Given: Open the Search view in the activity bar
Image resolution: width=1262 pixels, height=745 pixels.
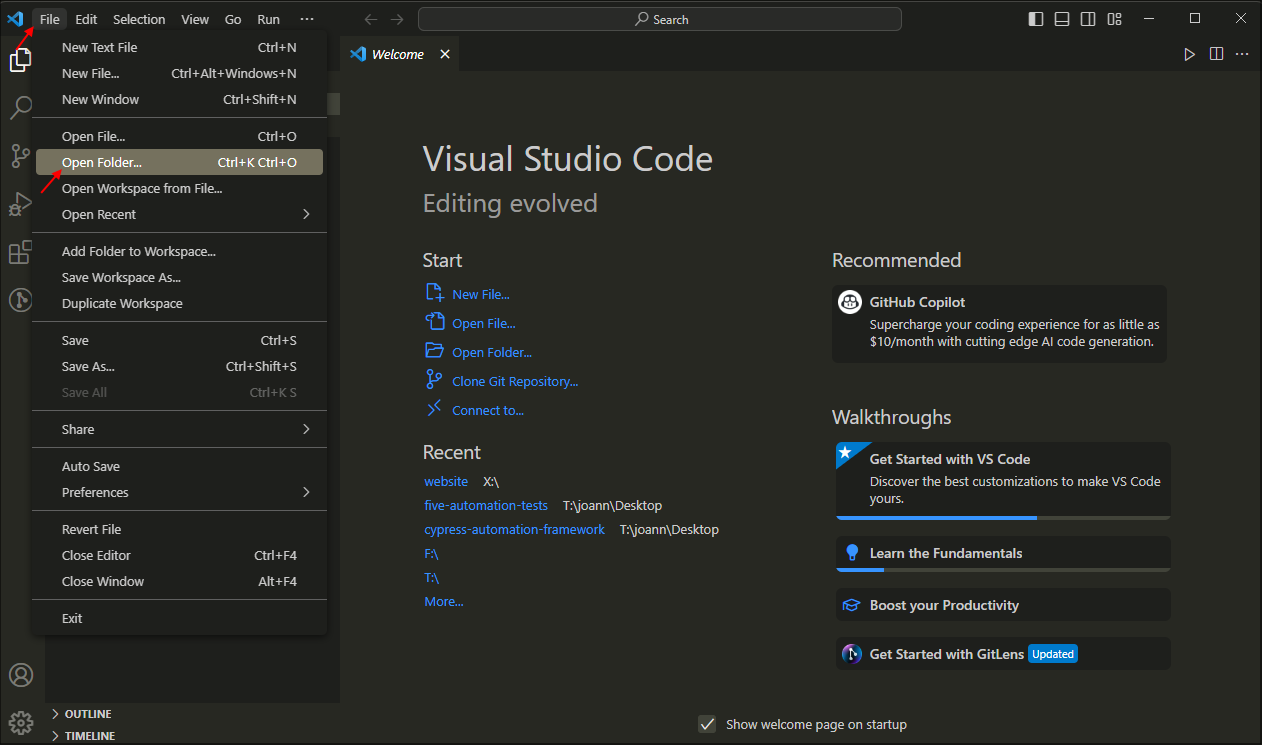Looking at the screenshot, I should click(20, 107).
